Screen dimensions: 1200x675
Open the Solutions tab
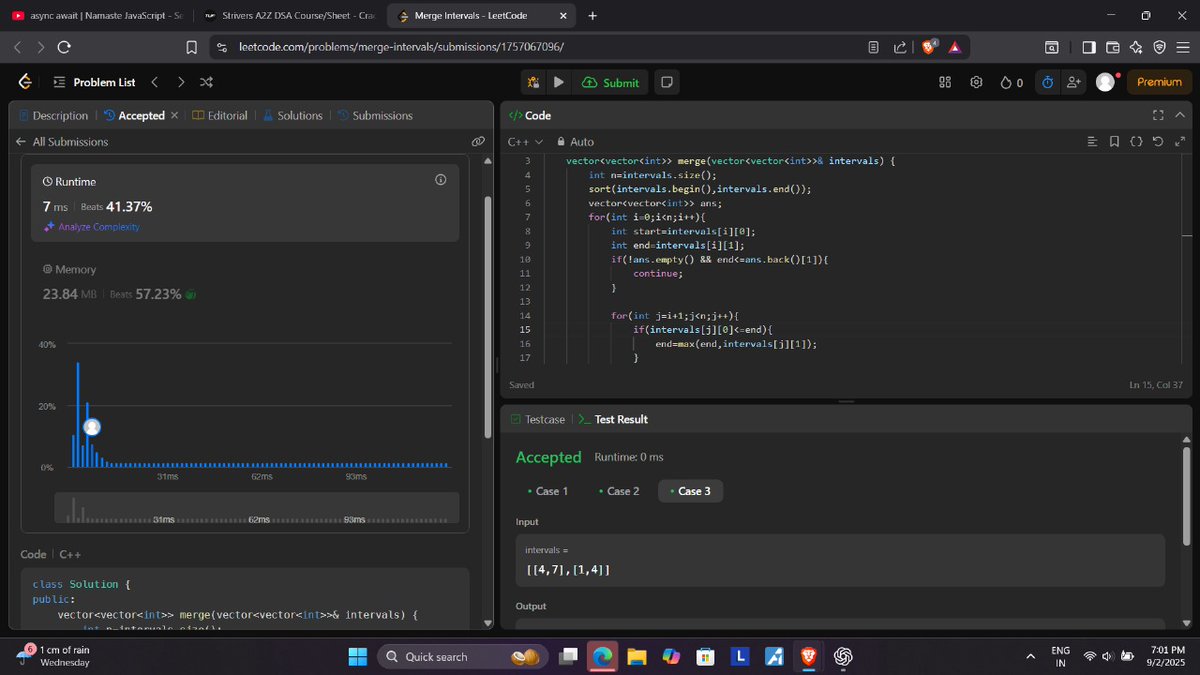[x=292, y=116]
